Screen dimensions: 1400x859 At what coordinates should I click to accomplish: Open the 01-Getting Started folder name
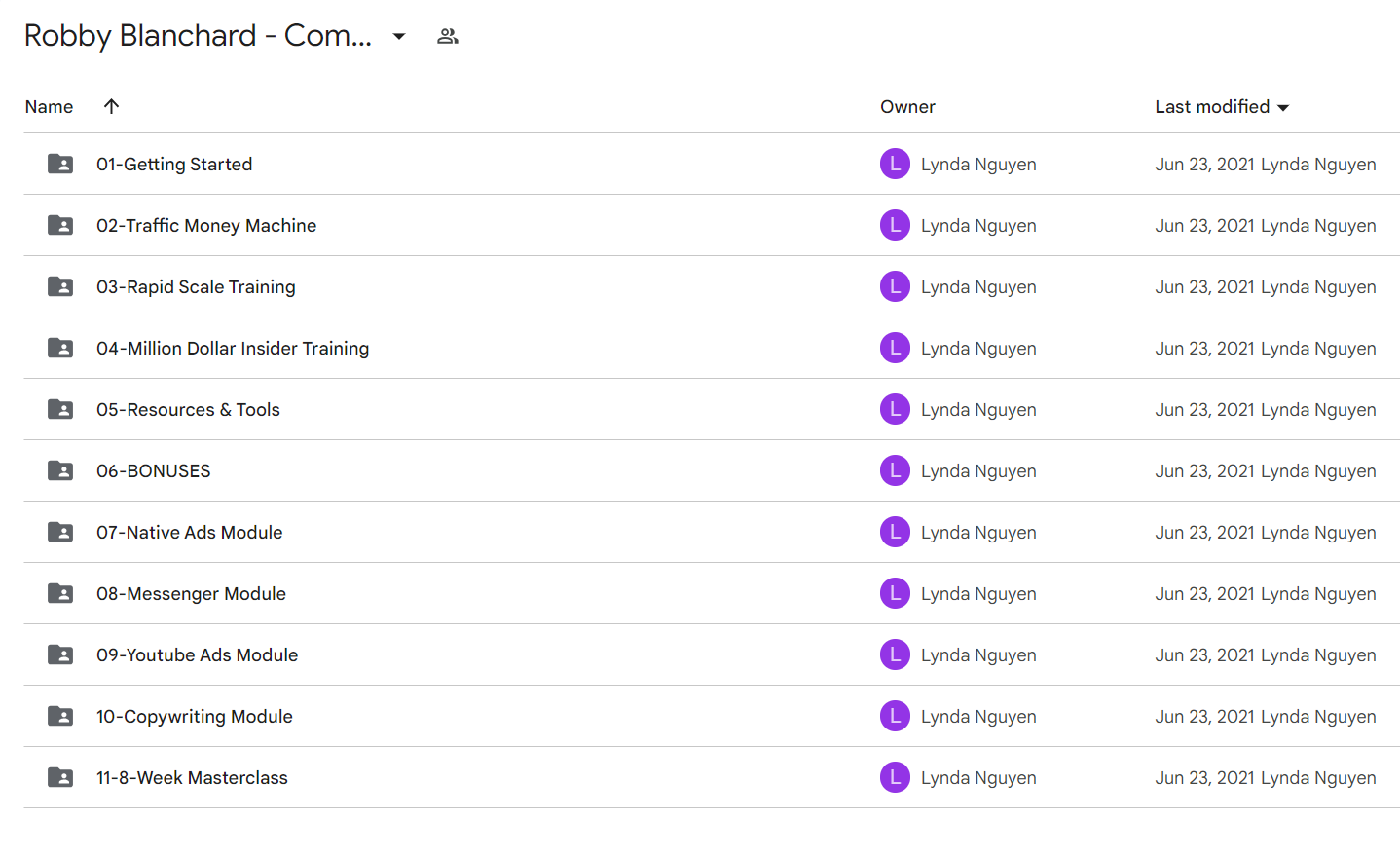pyautogui.click(x=174, y=165)
